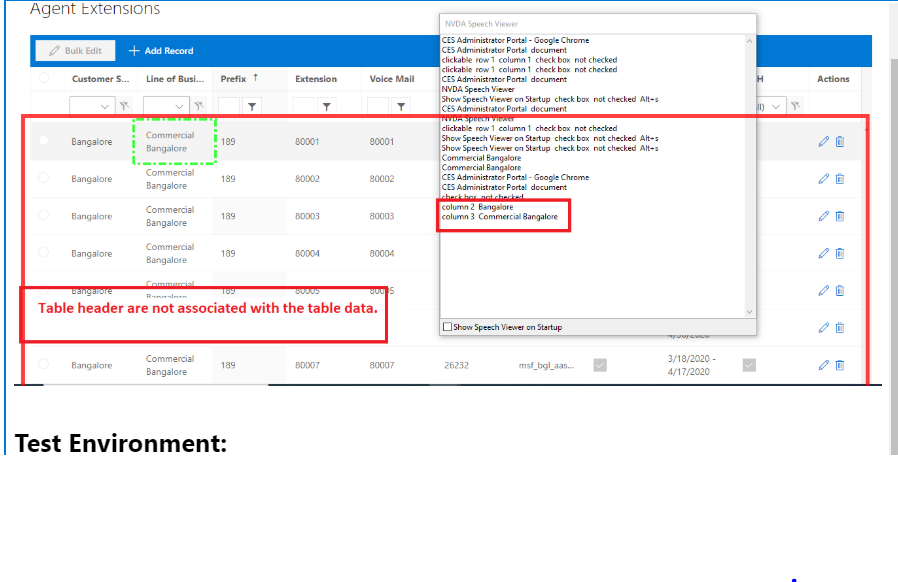This screenshot has width=898, height=582.
Task: Focus the Prefix filter input box
Action: click(x=229, y=107)
